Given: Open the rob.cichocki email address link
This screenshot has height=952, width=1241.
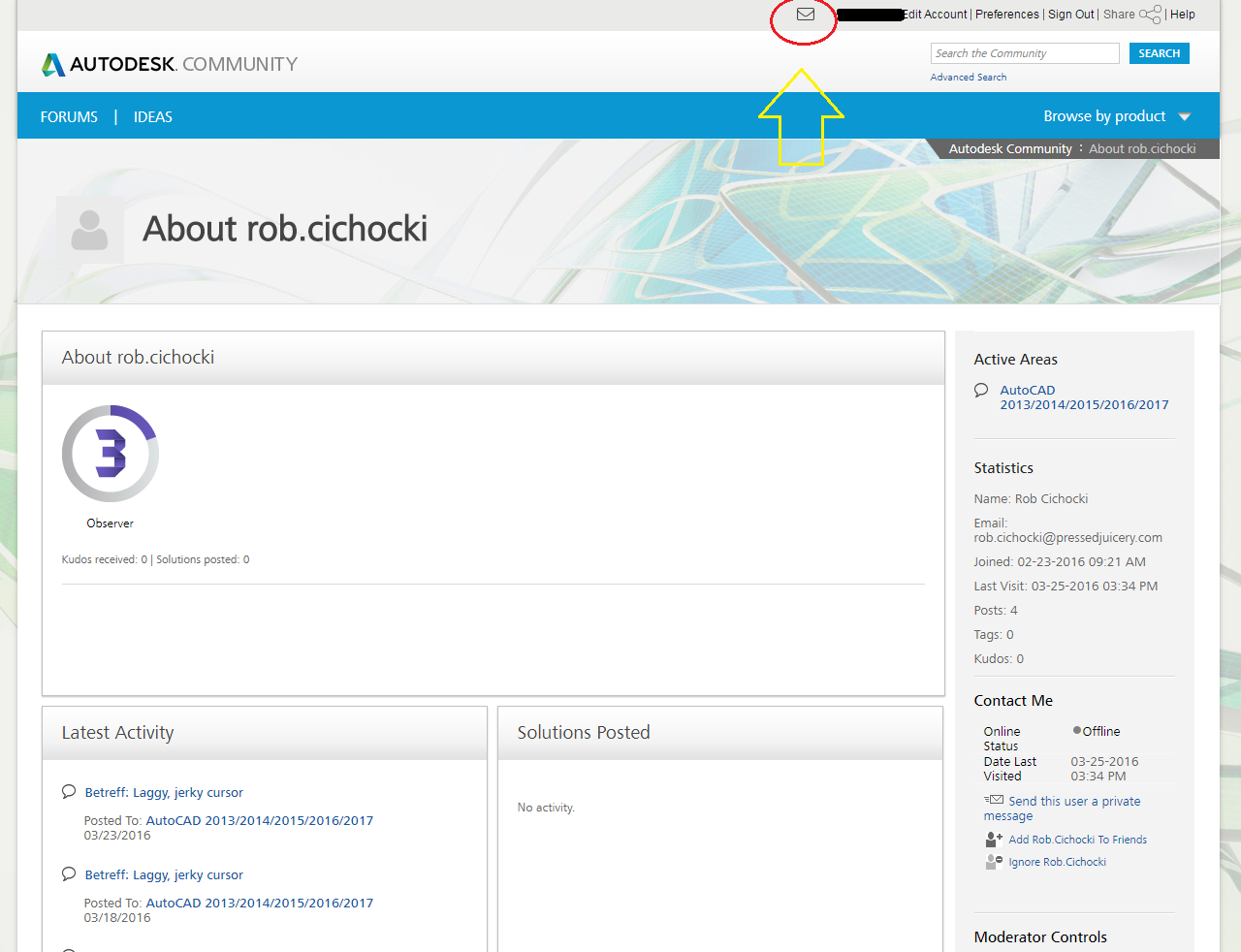Looking at the screenshot, I should 1067,537.
